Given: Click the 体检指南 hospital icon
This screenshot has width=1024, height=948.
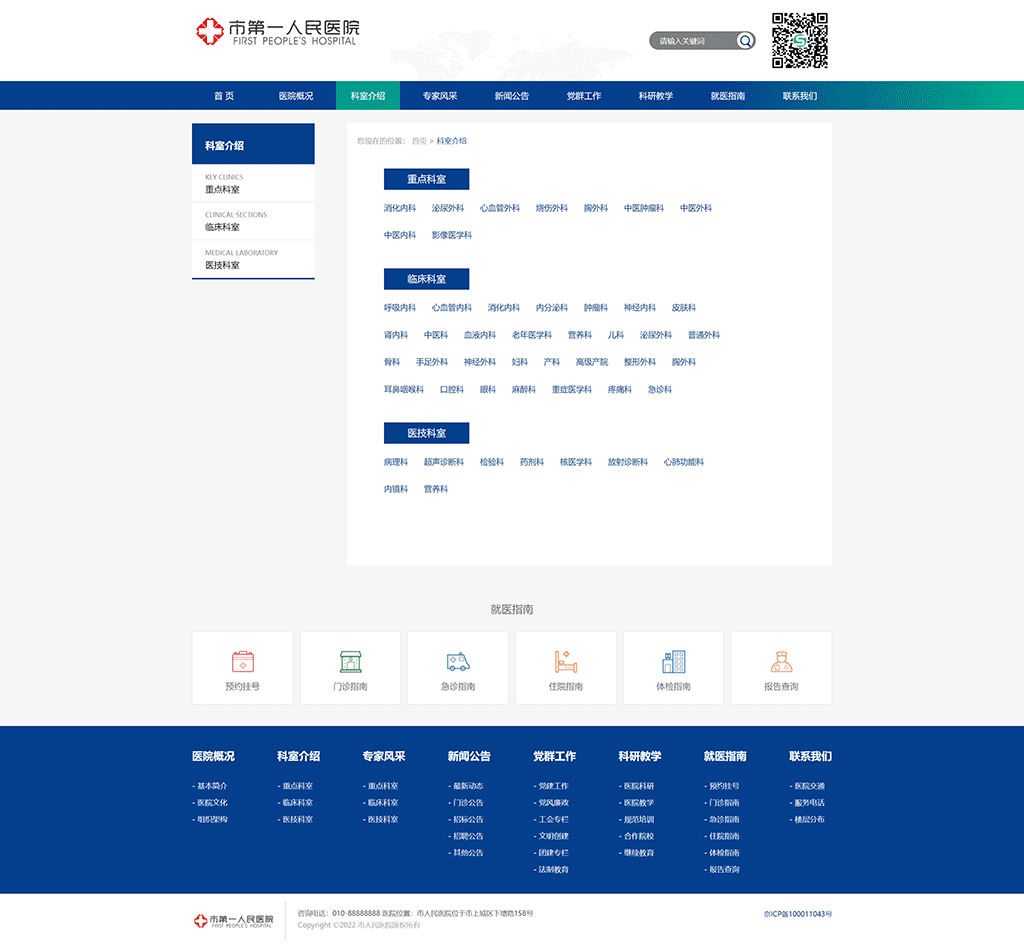Looking at the screenshot, I should point(673,661).
